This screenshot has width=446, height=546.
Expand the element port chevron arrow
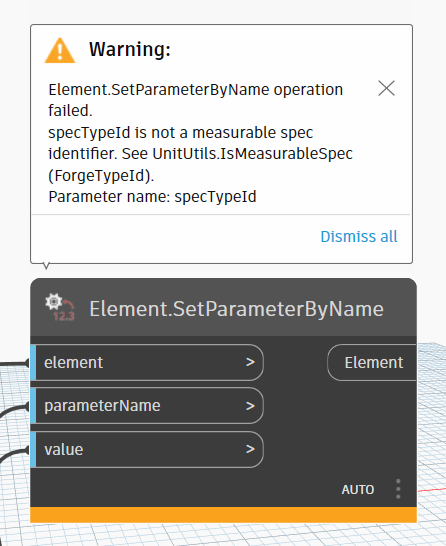[x=250, y=362]
